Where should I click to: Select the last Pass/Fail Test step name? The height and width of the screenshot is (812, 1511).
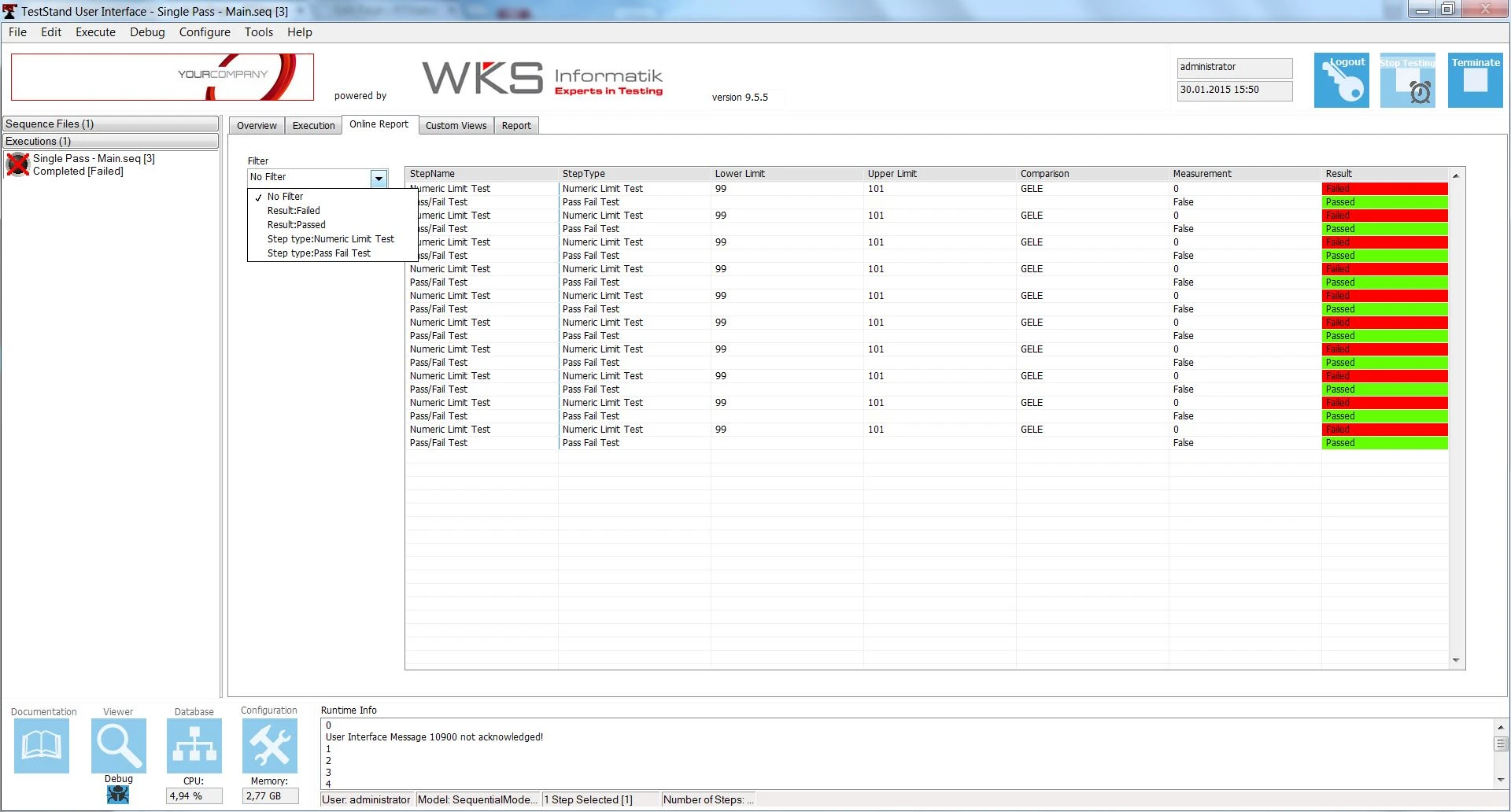click(x=438, y=443)
